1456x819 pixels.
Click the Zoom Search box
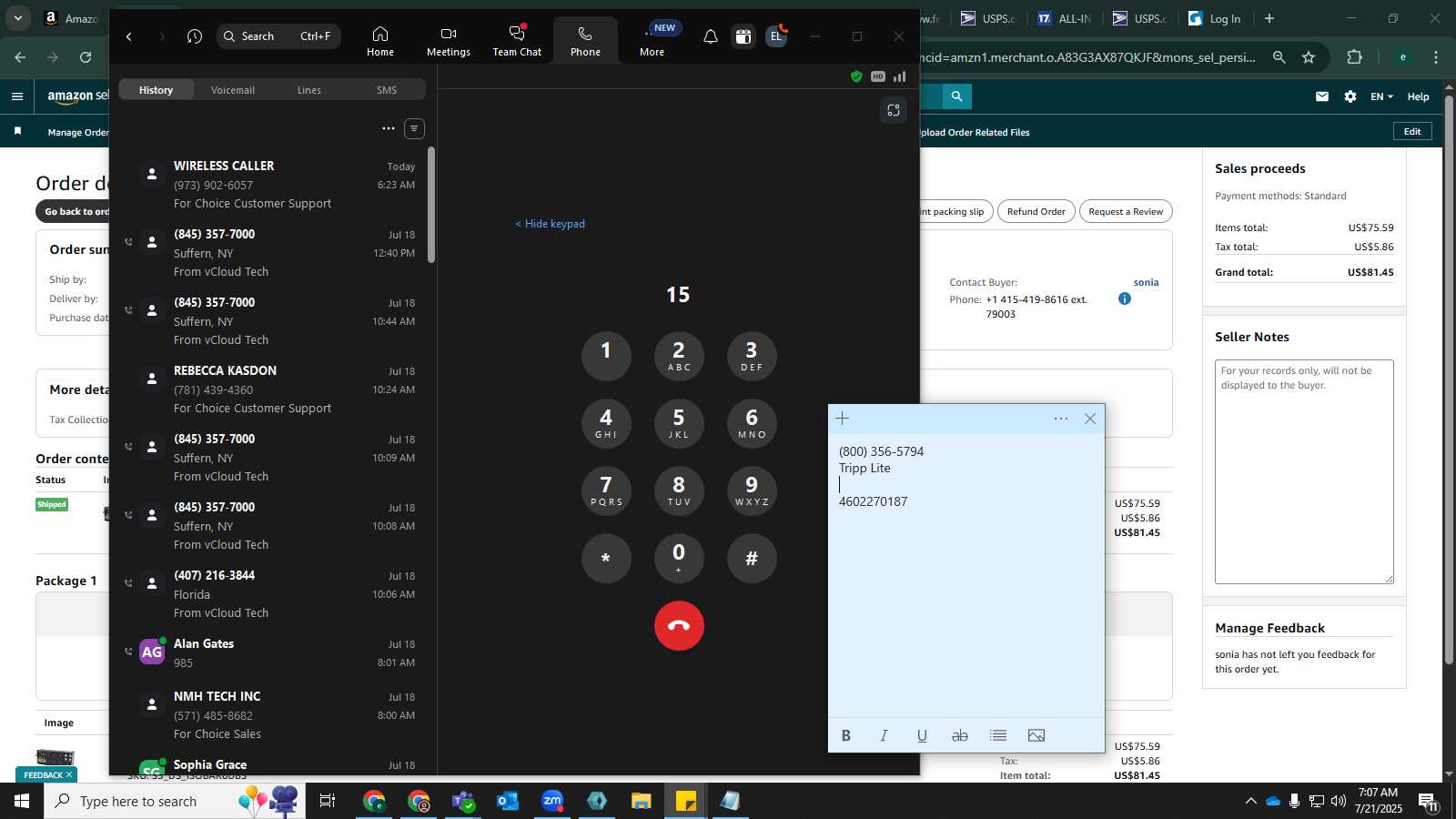click(279, 36)
